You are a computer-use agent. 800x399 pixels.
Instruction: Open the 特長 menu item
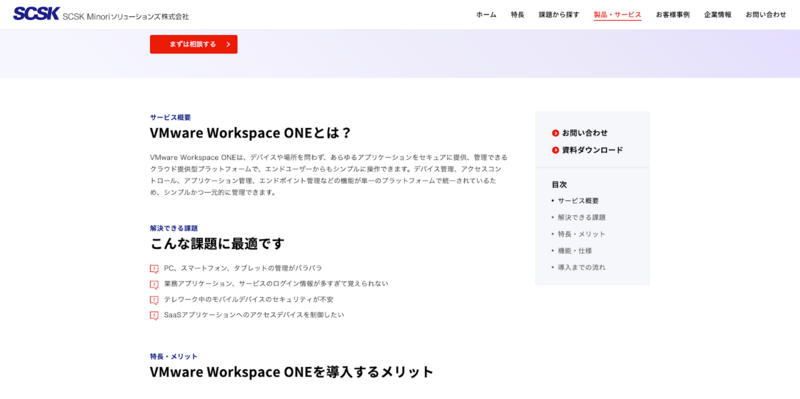517,15
